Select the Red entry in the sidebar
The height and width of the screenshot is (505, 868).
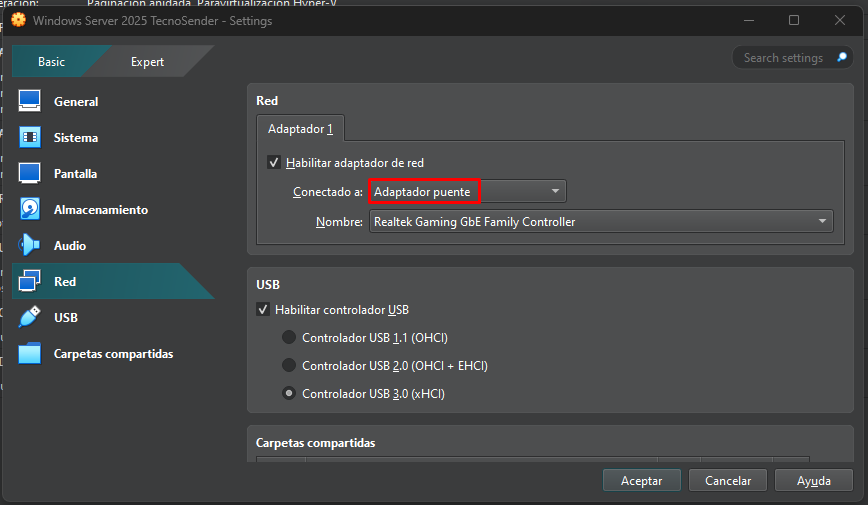pos(113,281)
